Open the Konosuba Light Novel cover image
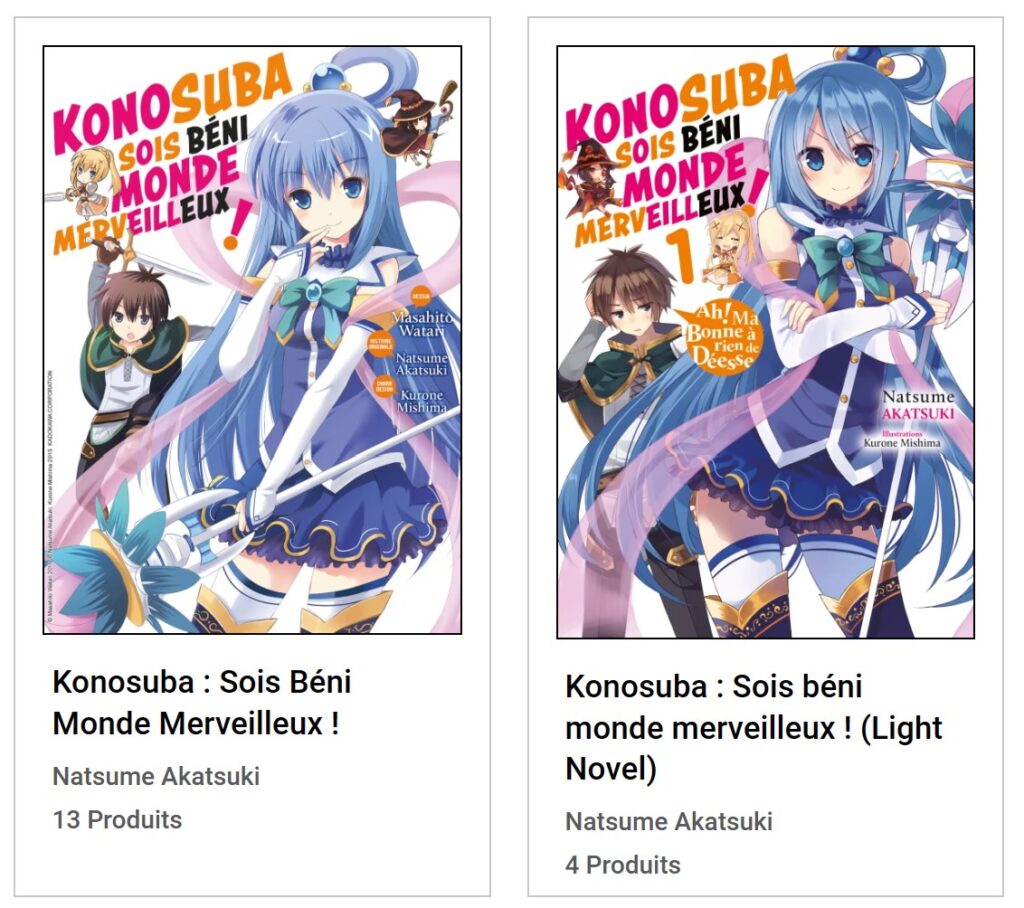 click(x=765, y=342)
